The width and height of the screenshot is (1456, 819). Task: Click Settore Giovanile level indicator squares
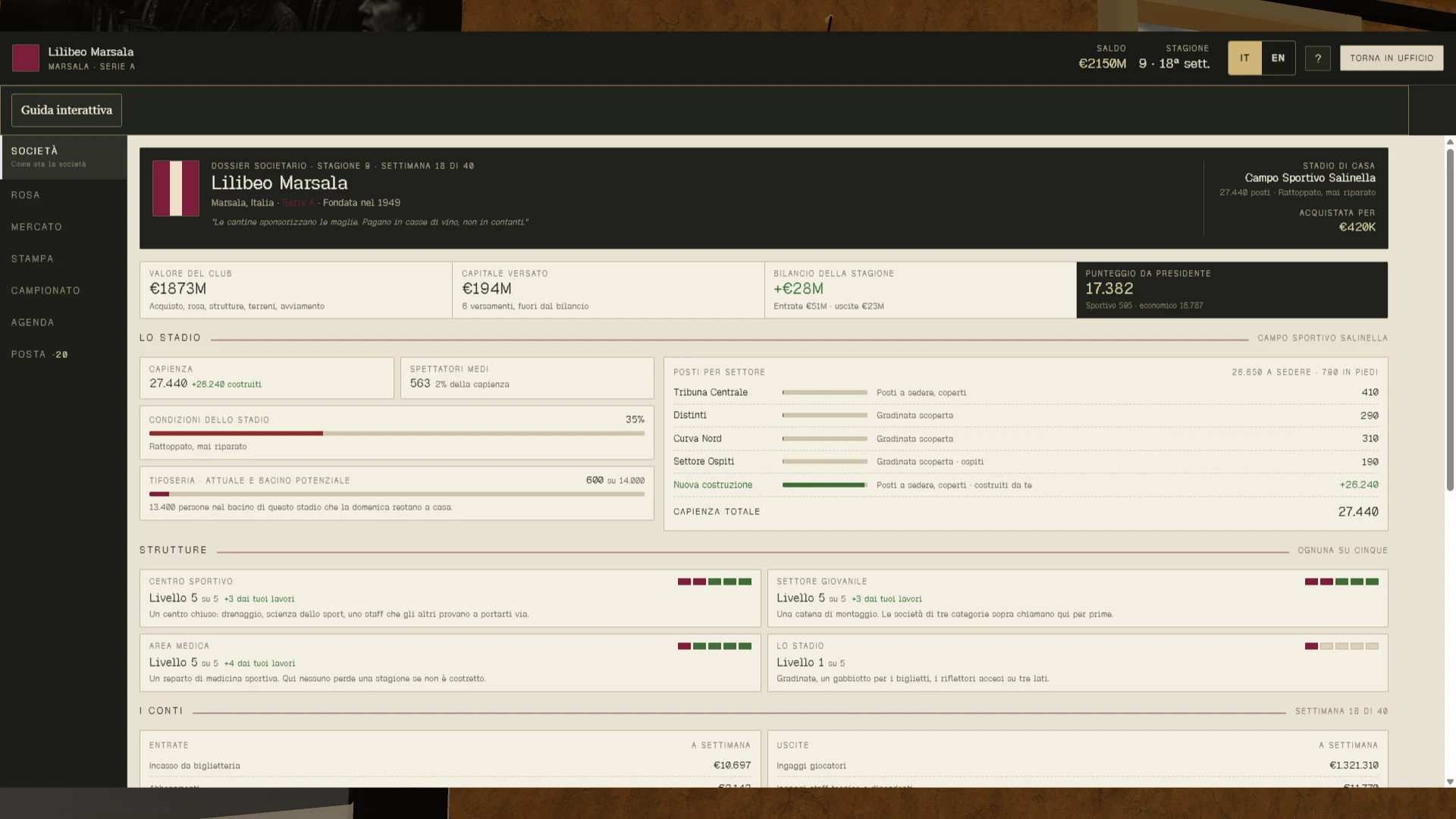(x=1341, y=582)
